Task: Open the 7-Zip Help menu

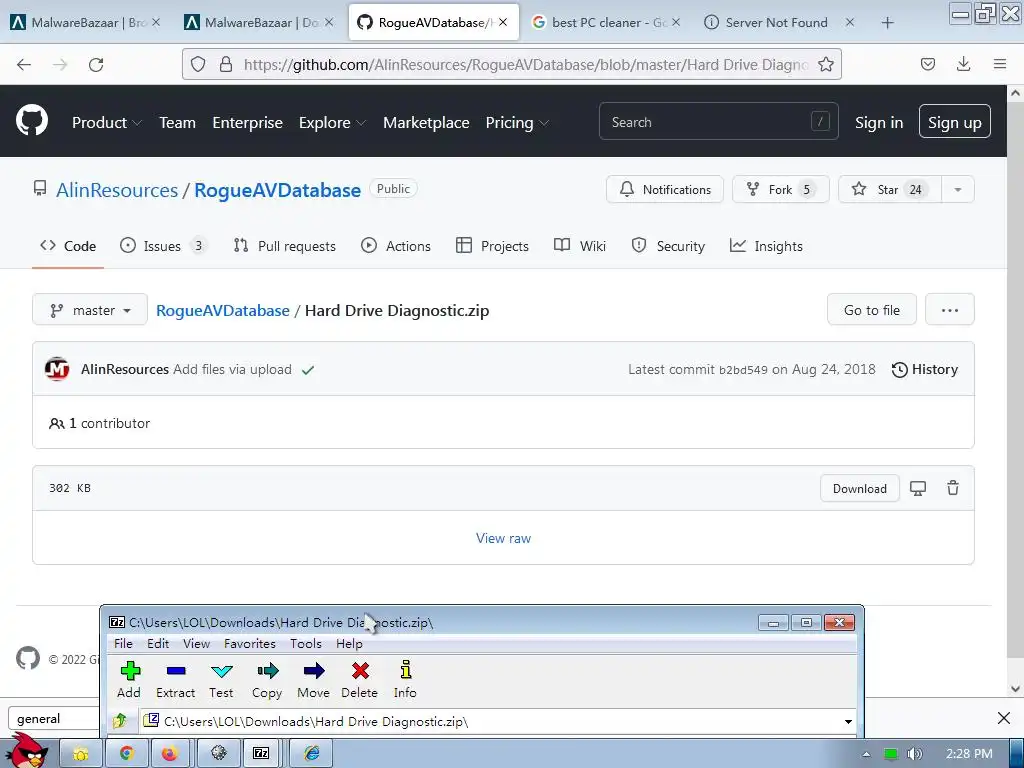Action: point(349,643)
